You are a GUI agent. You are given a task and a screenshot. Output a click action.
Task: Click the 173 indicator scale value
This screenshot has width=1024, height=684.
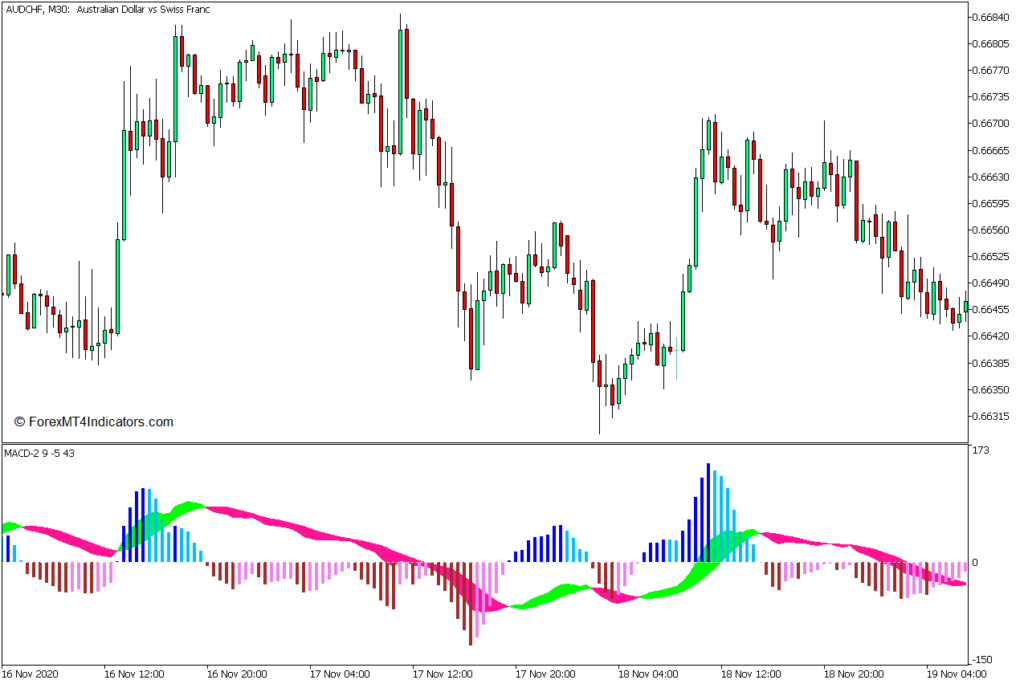click(x=981, y=452)
